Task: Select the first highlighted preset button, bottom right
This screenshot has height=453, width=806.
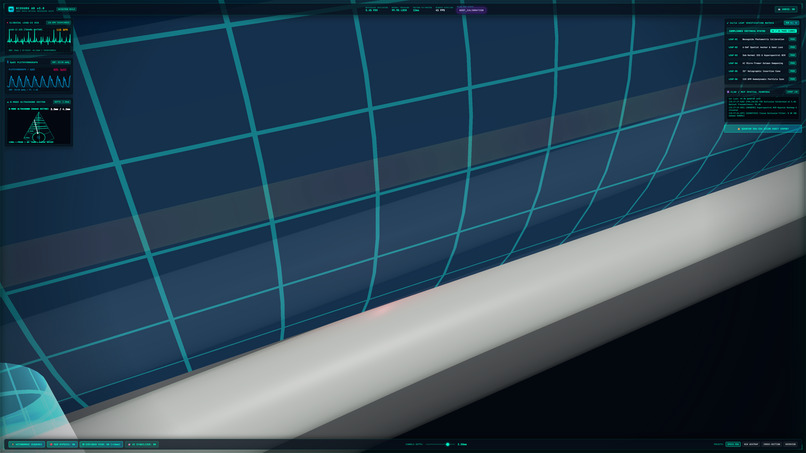Action: [x=733, y=444]
